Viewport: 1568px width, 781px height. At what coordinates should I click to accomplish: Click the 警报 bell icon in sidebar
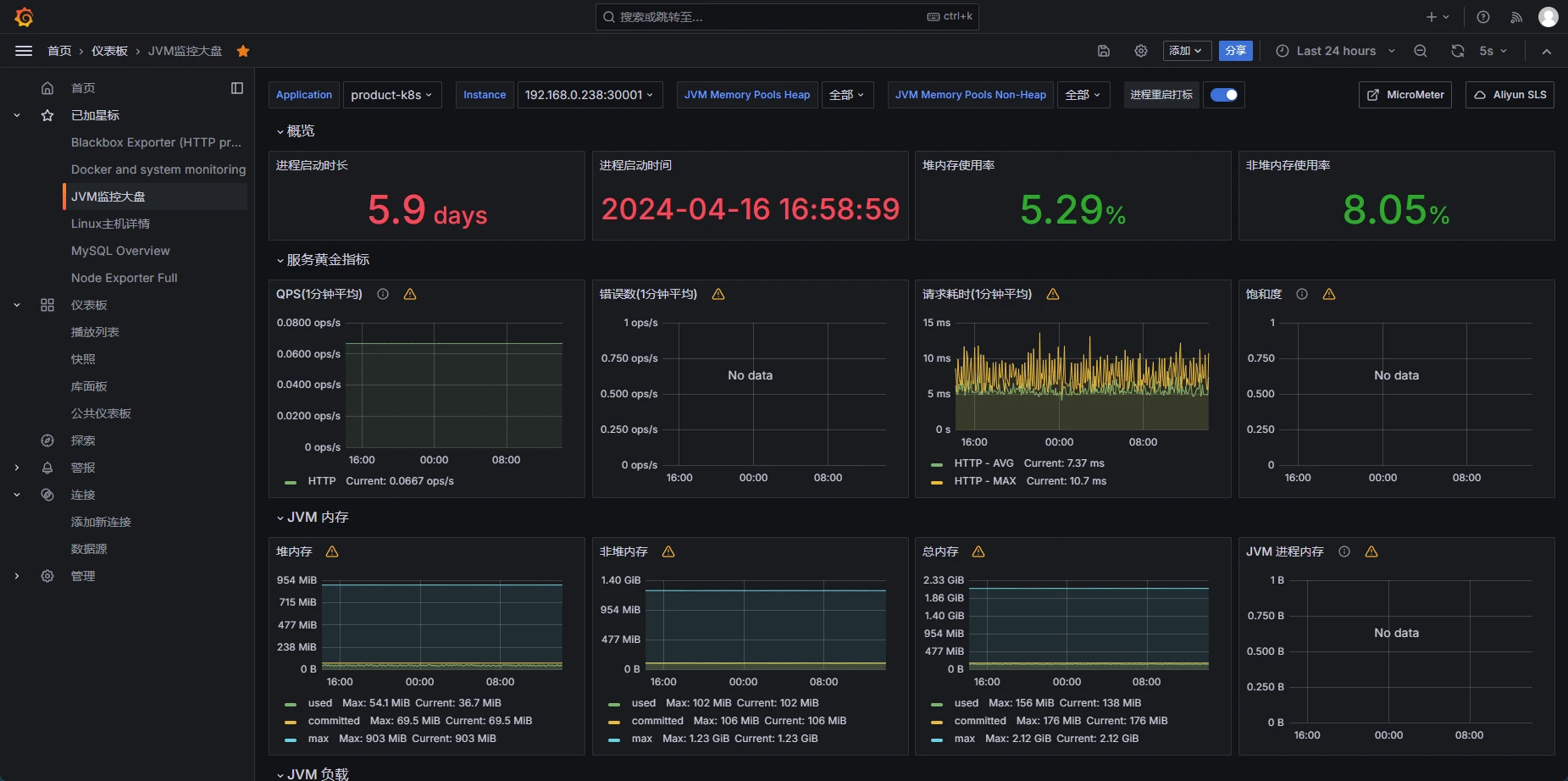pyautogui.click(x=47, y=468)
